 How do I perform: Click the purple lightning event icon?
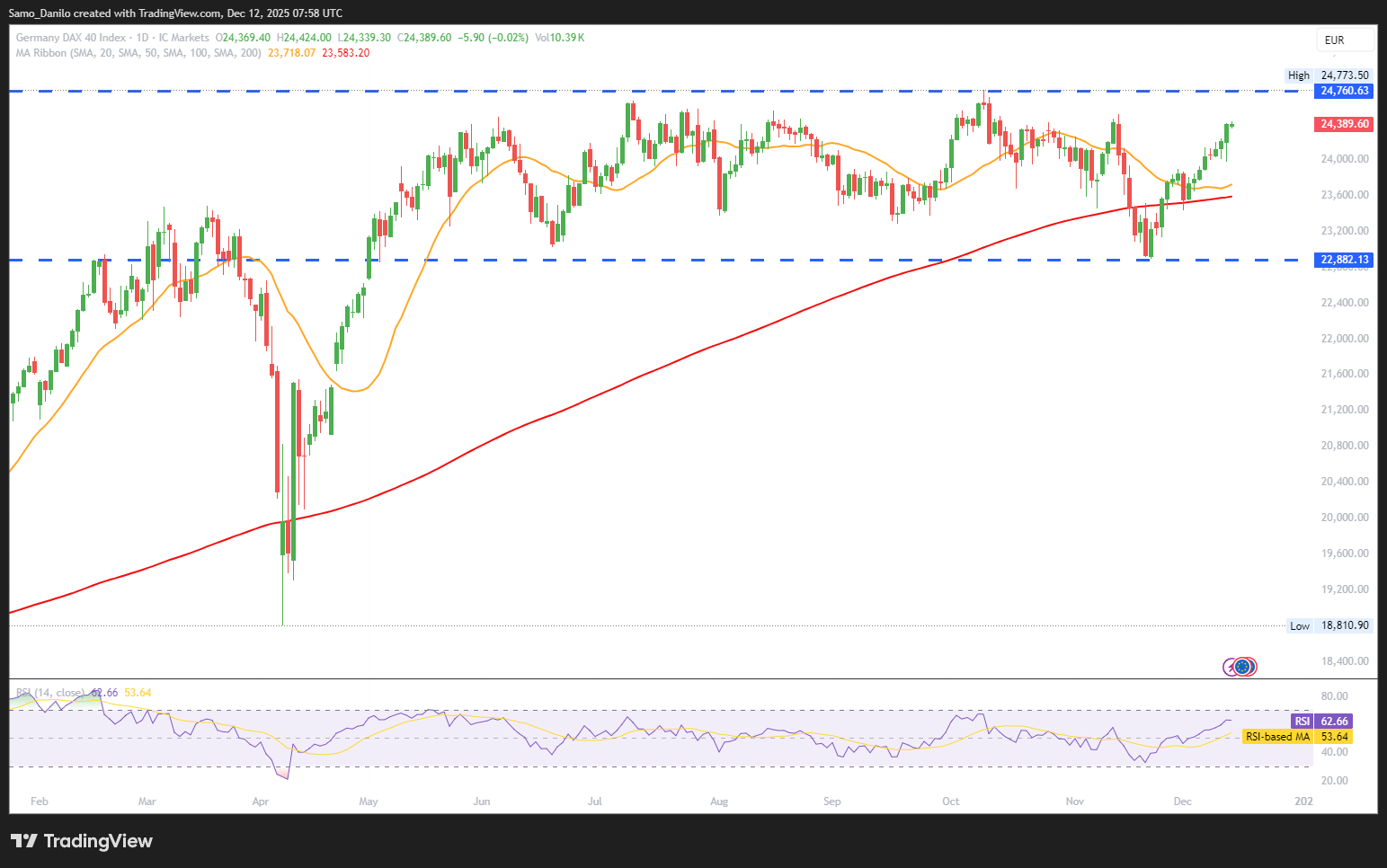(x=1231, y=667)
